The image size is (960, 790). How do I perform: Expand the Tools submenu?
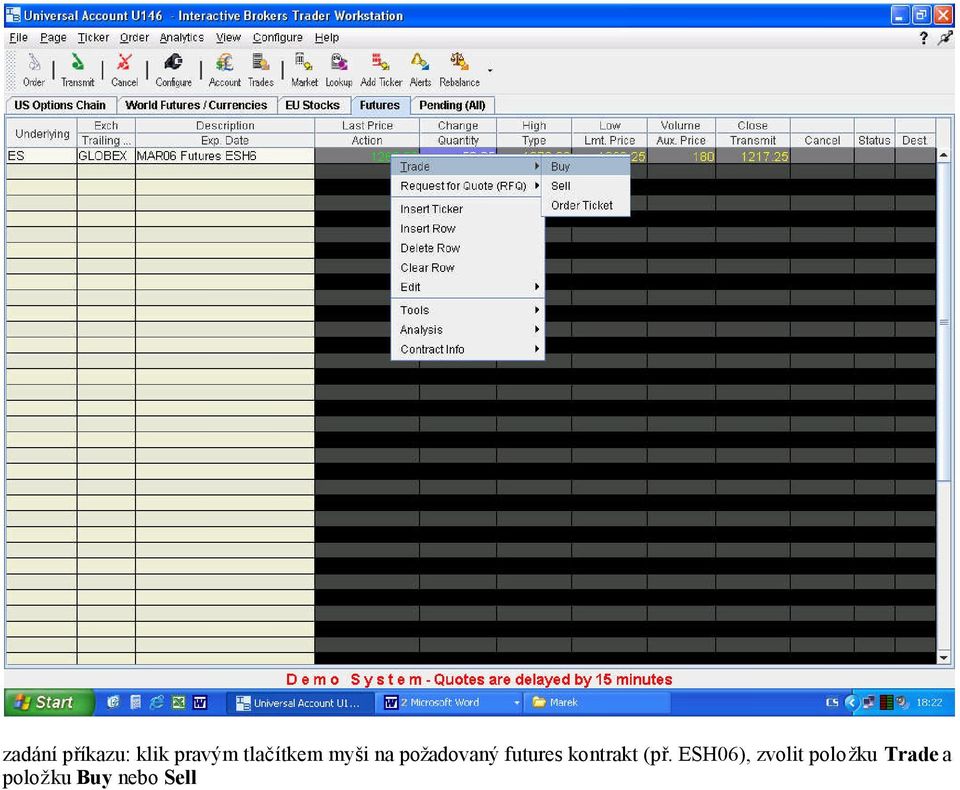click(468, 310)
